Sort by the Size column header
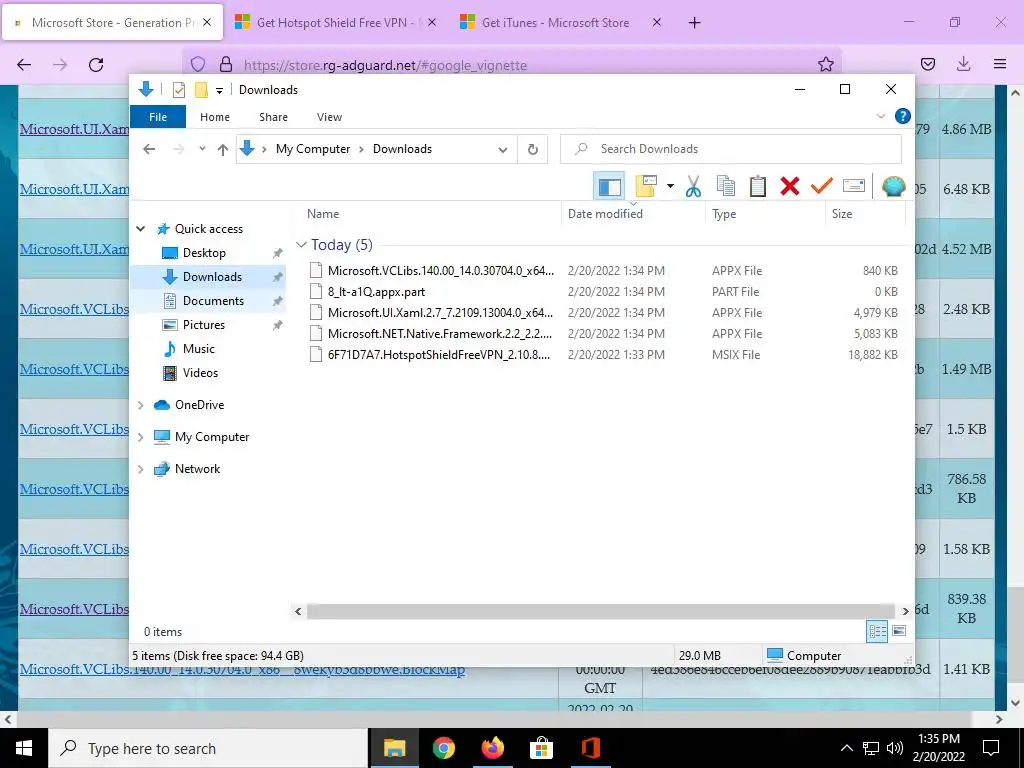 [865, 214]
